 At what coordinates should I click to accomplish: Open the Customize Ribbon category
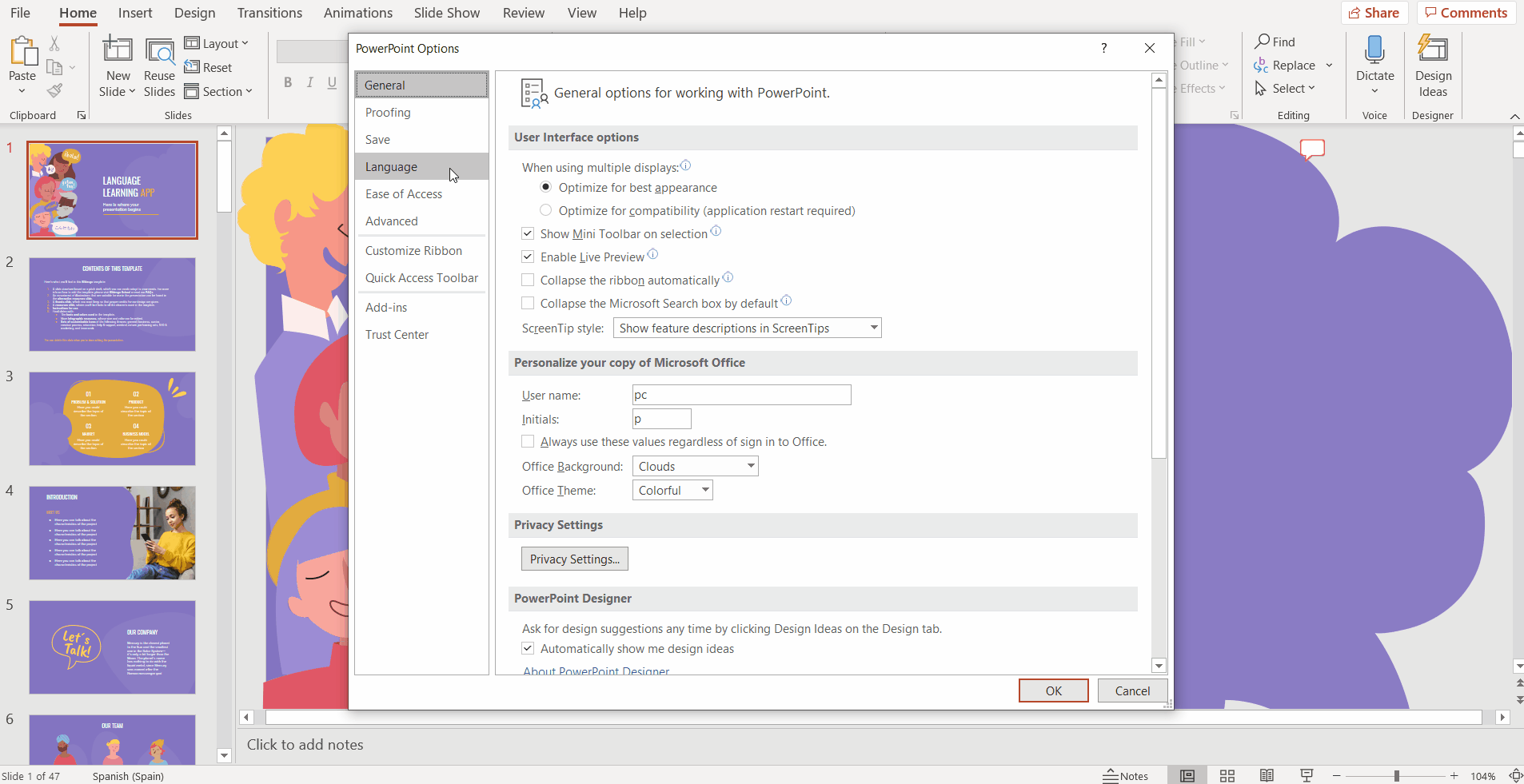(413, 250)
